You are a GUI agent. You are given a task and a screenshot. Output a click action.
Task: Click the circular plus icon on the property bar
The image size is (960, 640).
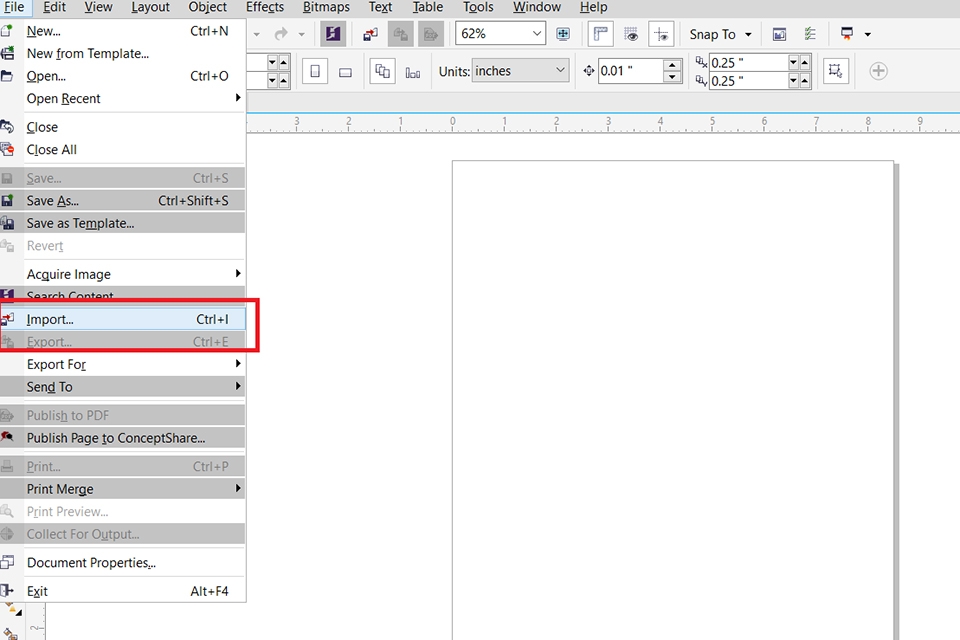(x=878, y=70)
